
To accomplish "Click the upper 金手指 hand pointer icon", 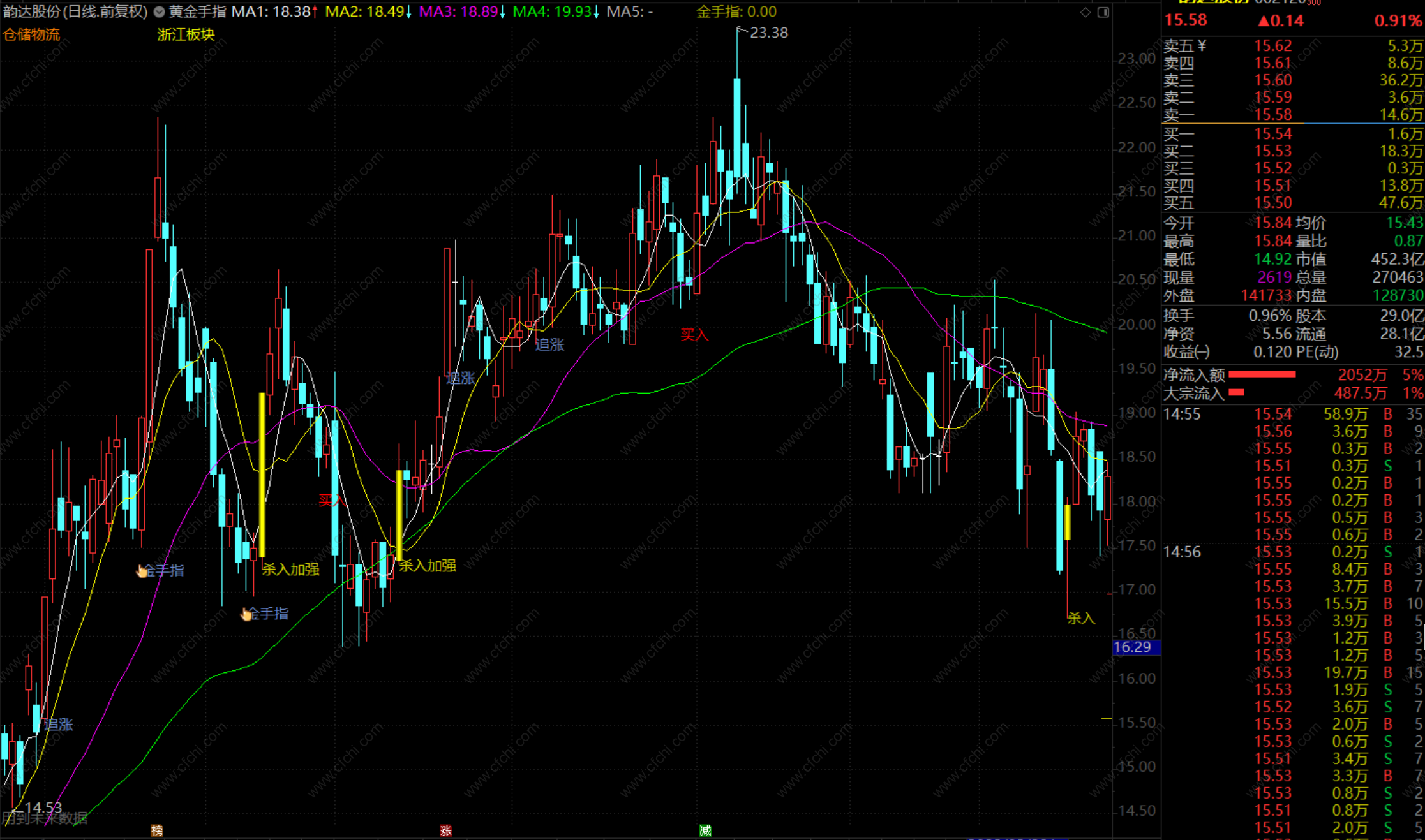I will (x=141, y=571).
